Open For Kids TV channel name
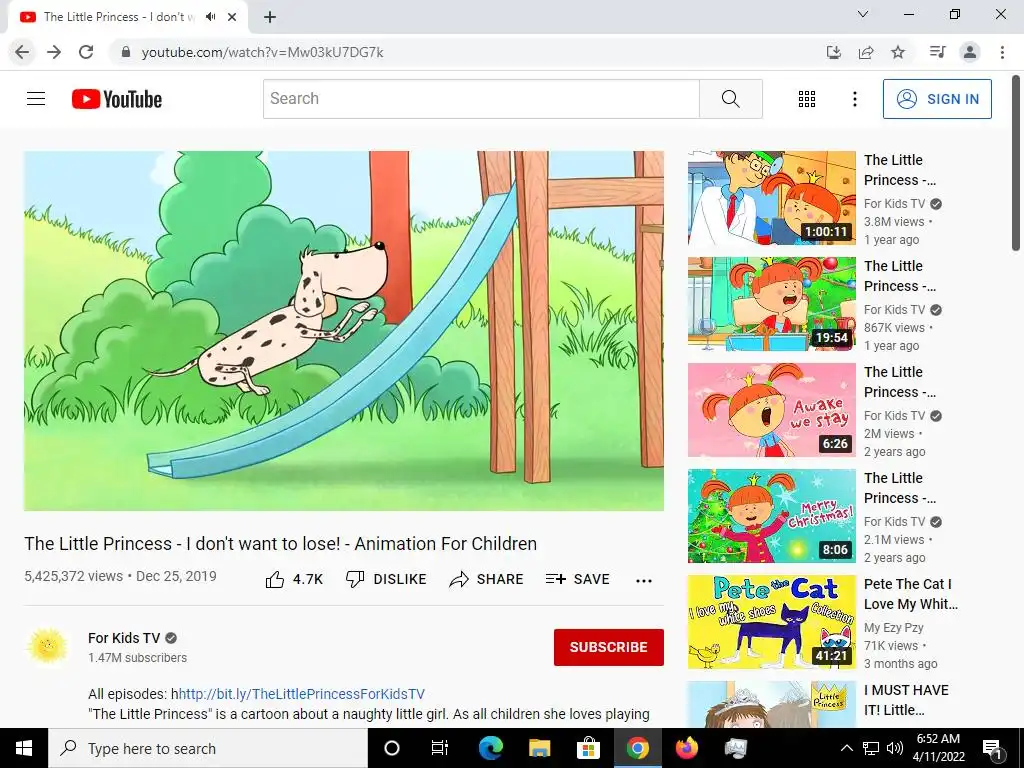This screenshot has width=1024, height=768. pos(124,638)
